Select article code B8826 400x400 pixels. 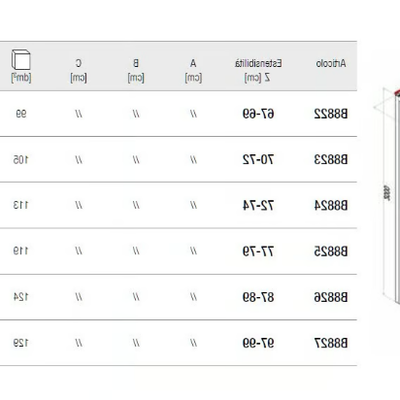(331, 297)
